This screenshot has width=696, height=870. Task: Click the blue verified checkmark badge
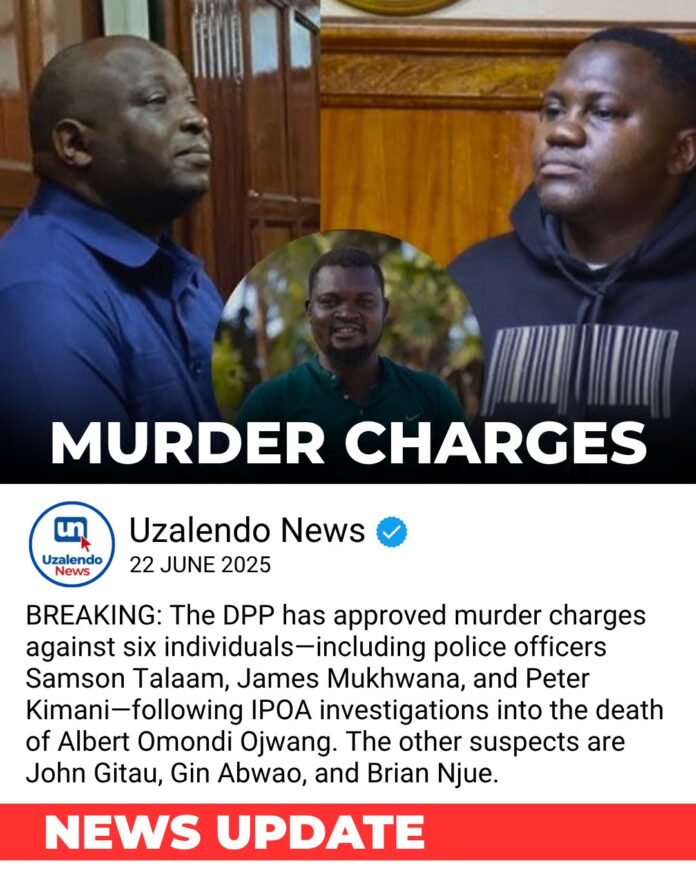tap(392, 532)
